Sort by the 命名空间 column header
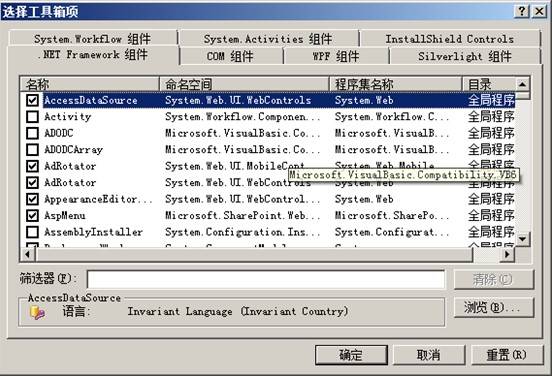The image size is (552, 376). (244, 84)
